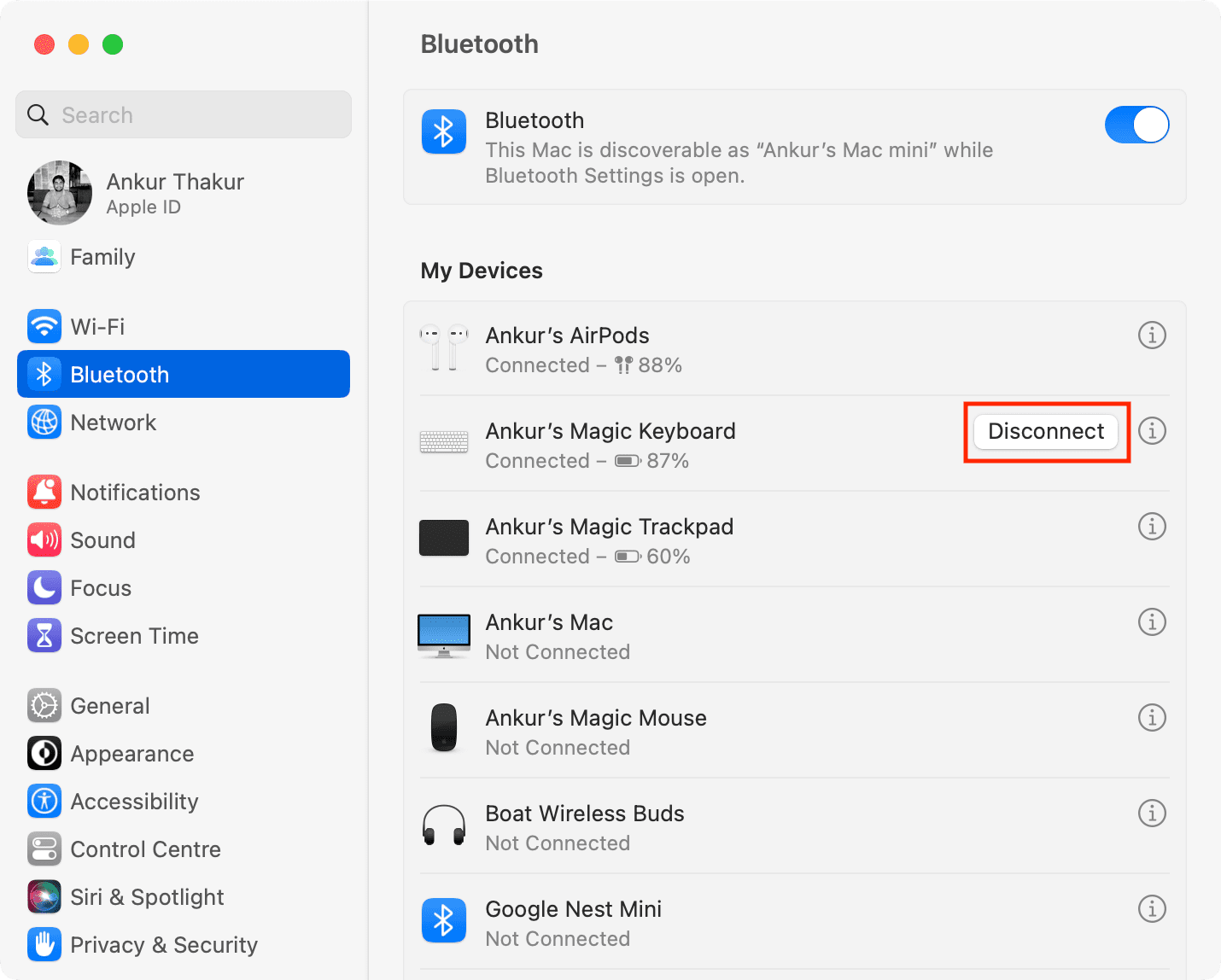Viewport: 1221px width, 980px height.
Task: Select Wi-Fi in the sidebar
Action: pos(184,326)
